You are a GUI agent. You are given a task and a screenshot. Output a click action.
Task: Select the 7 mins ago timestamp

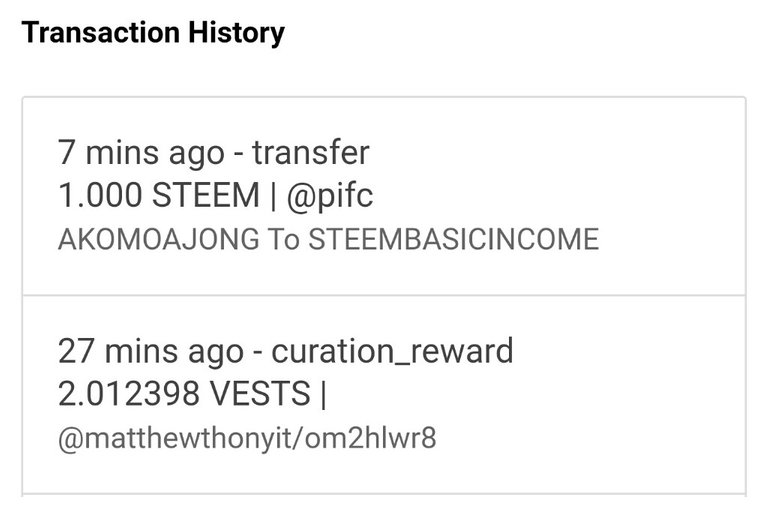[x=141, y=153]
